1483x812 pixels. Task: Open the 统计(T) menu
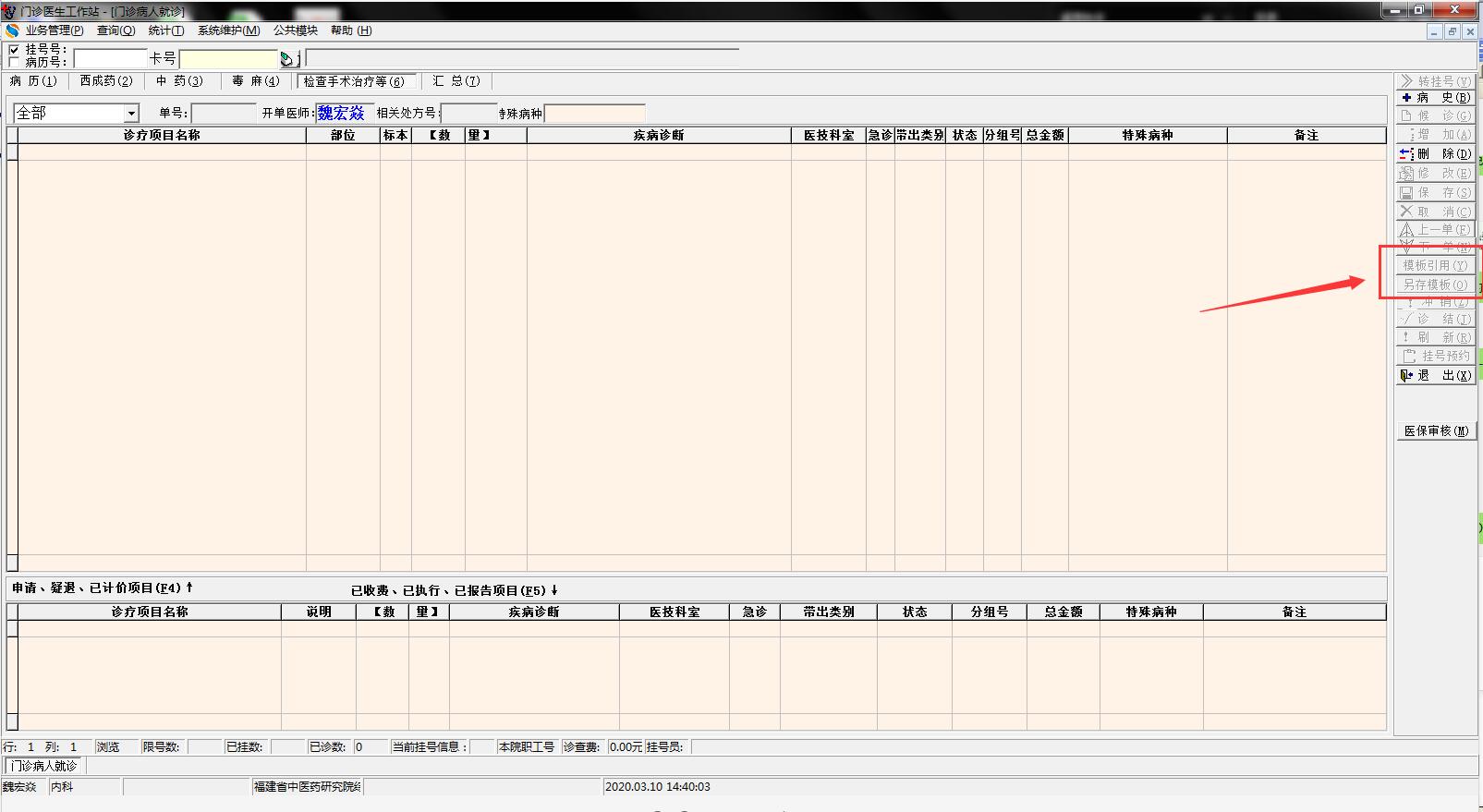tap(166, 30)
